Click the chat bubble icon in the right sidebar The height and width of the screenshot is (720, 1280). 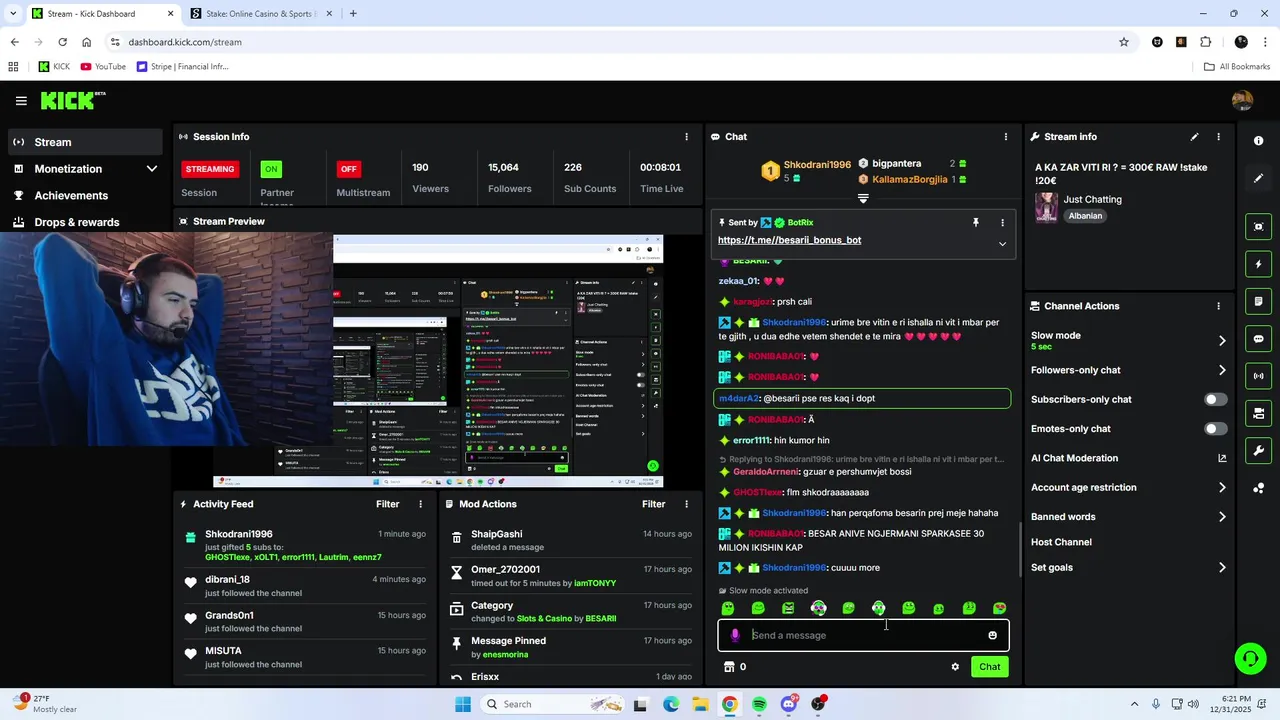click(x=1258, y=339)
